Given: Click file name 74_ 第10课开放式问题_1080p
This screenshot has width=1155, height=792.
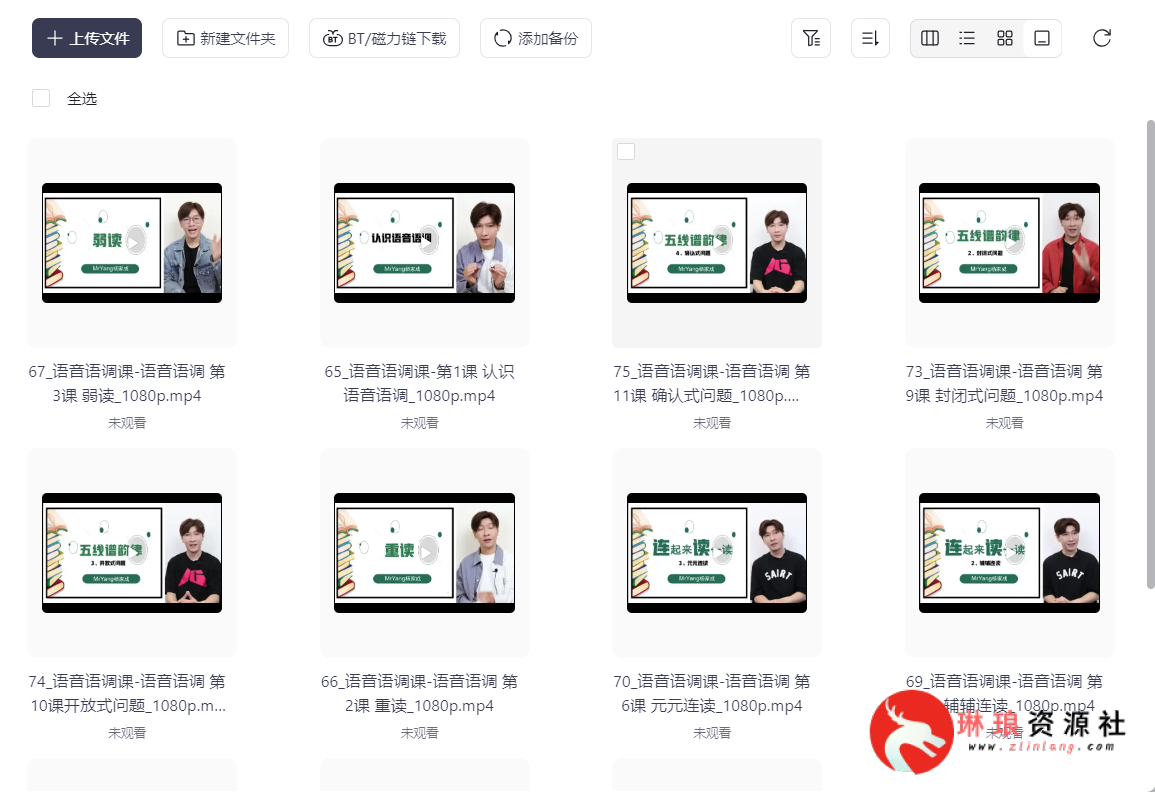Looking at the screenshot, I should (x=127, y=694).
